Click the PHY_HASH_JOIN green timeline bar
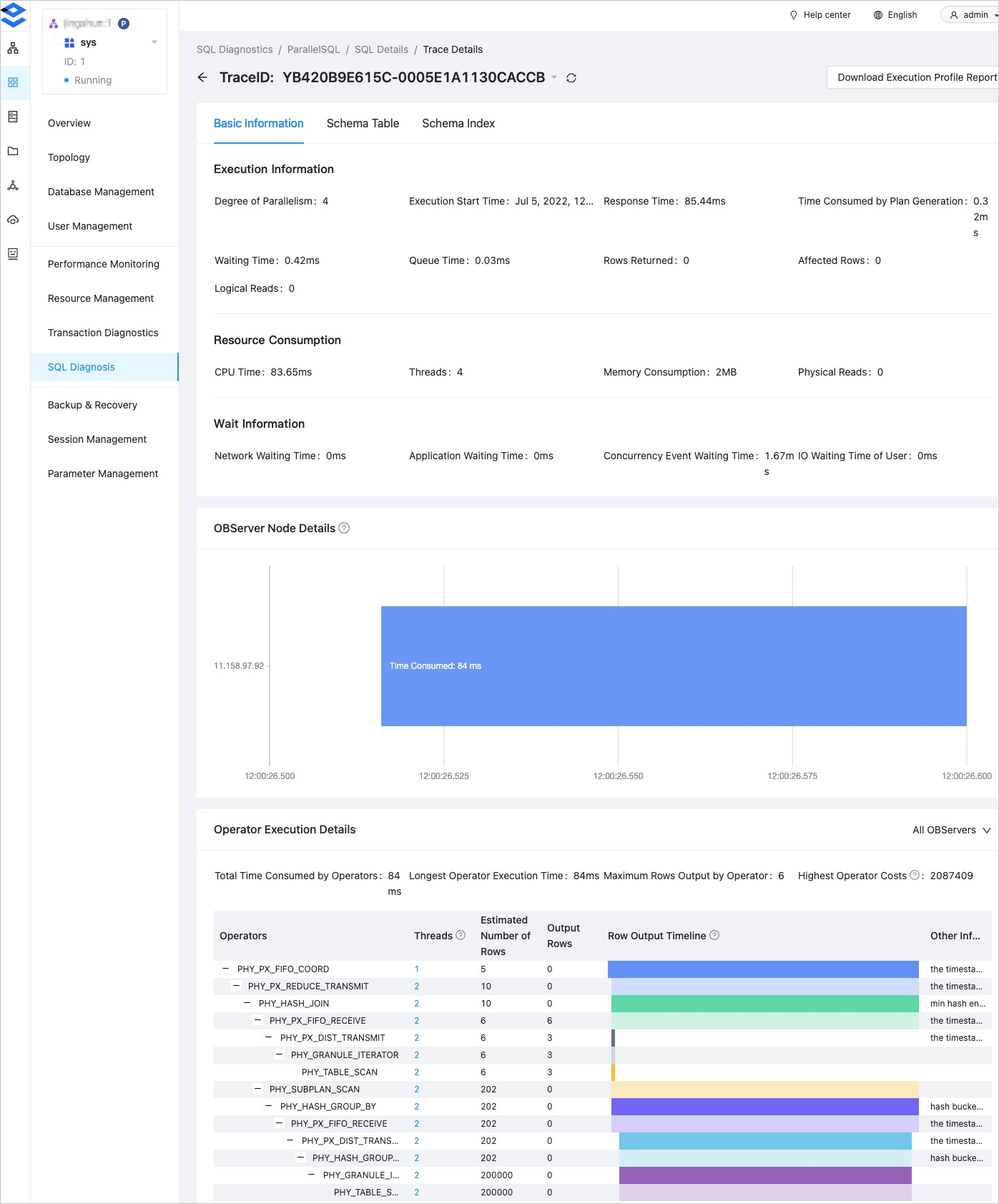The height and width of the screenshot is (1204, 999). (x=764, y=1004)
